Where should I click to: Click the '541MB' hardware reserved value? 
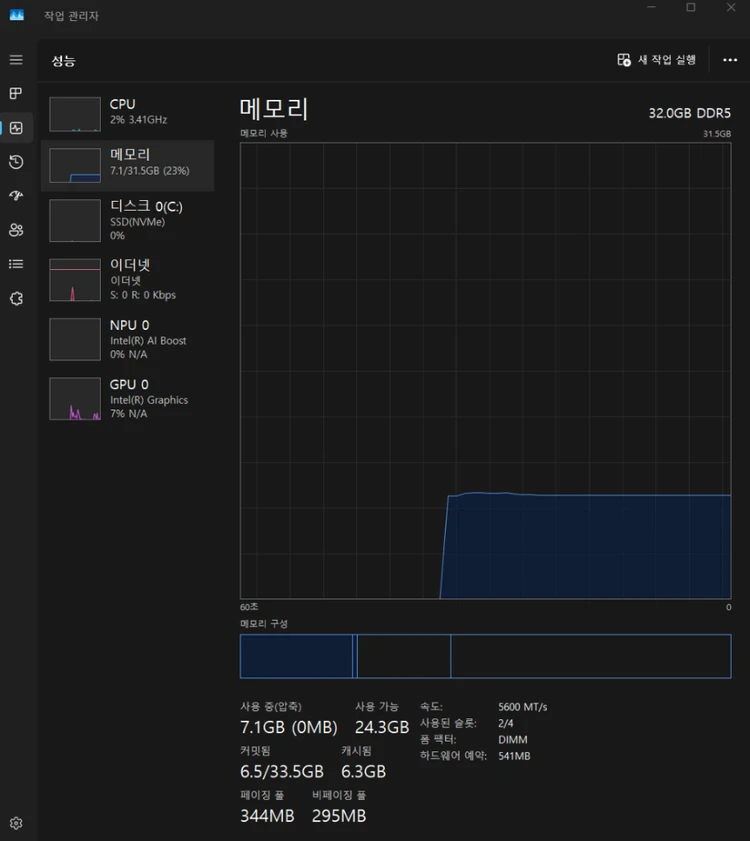pos(514,756)
